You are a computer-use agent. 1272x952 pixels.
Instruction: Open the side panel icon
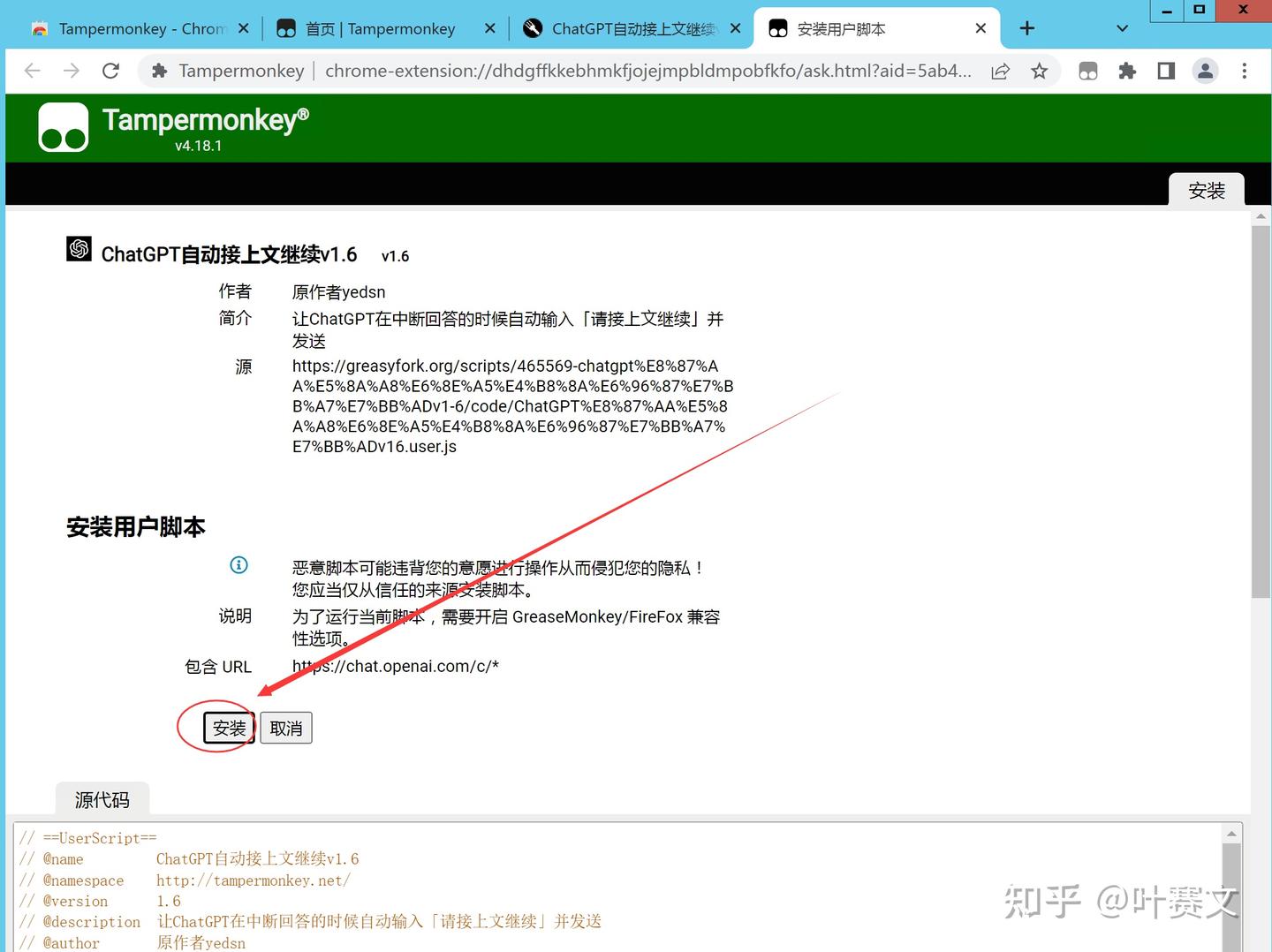click(x=1166, y=71)
